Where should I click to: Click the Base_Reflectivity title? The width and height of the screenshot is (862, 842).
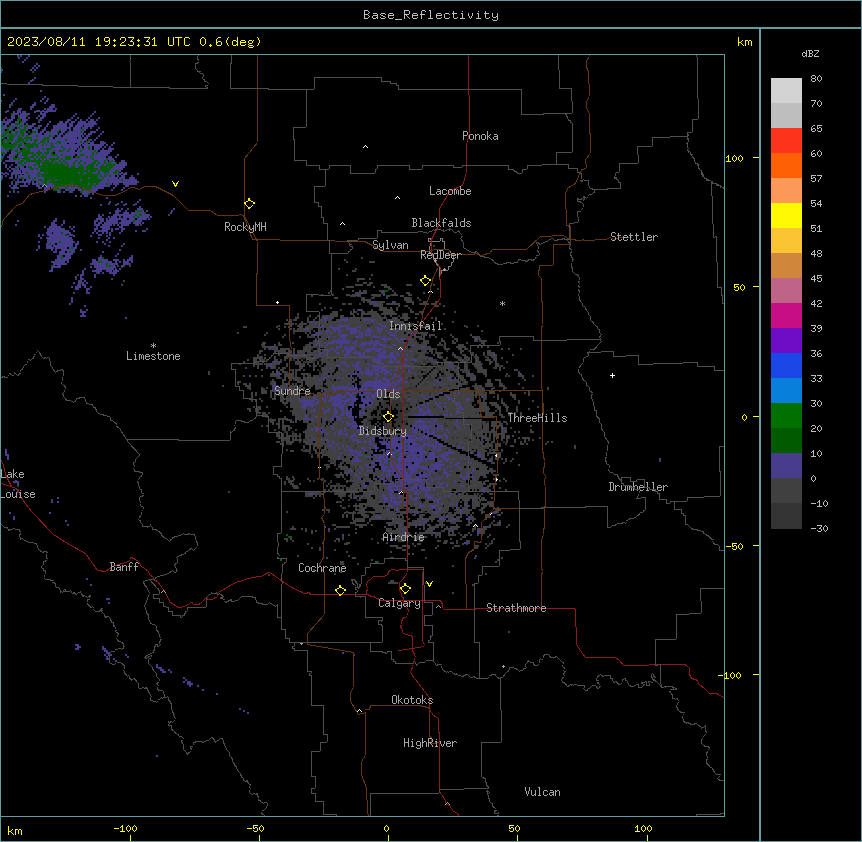(x=431, y=15)
